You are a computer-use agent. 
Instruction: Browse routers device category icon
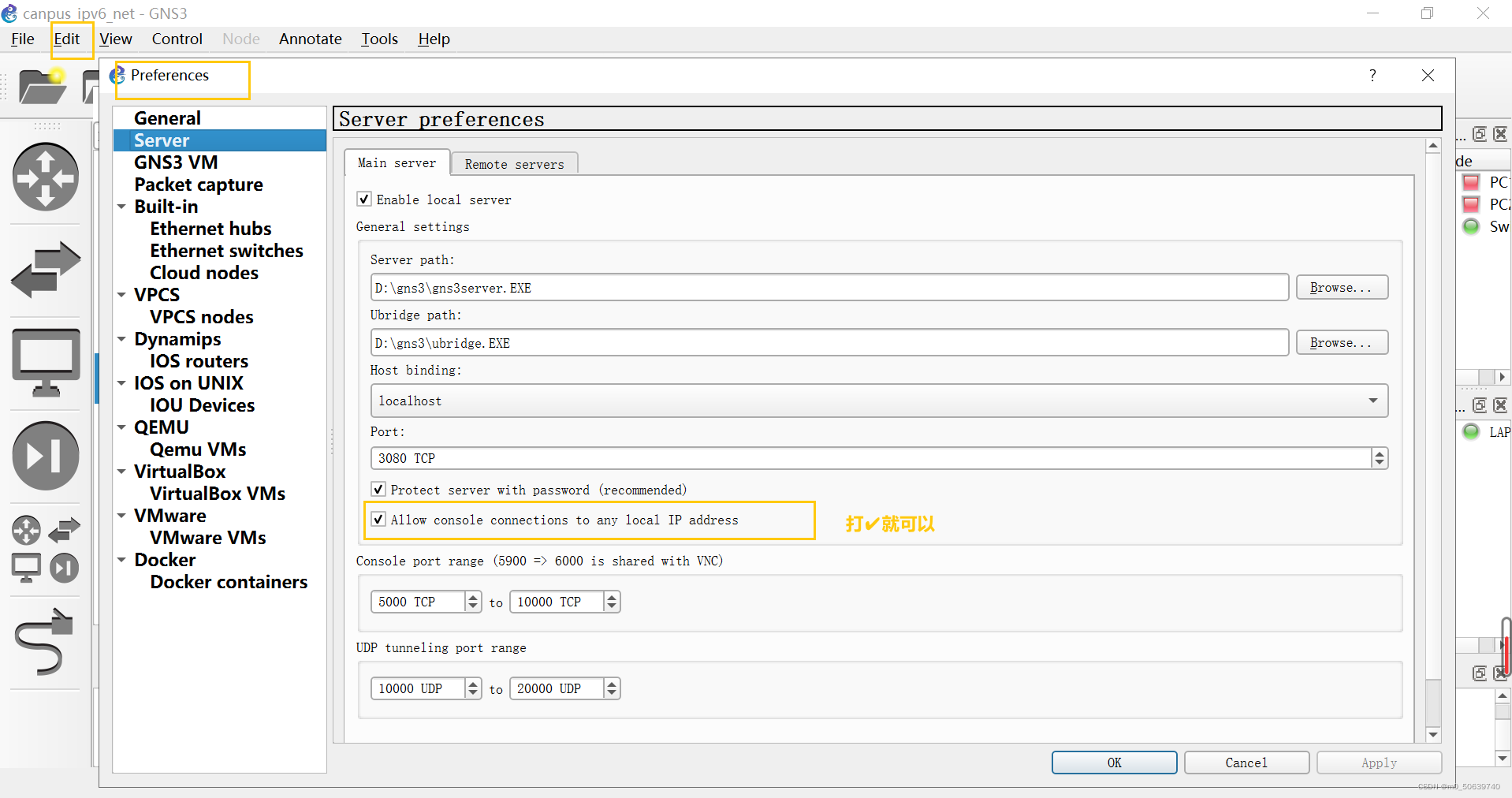click(x=46, y=177)
